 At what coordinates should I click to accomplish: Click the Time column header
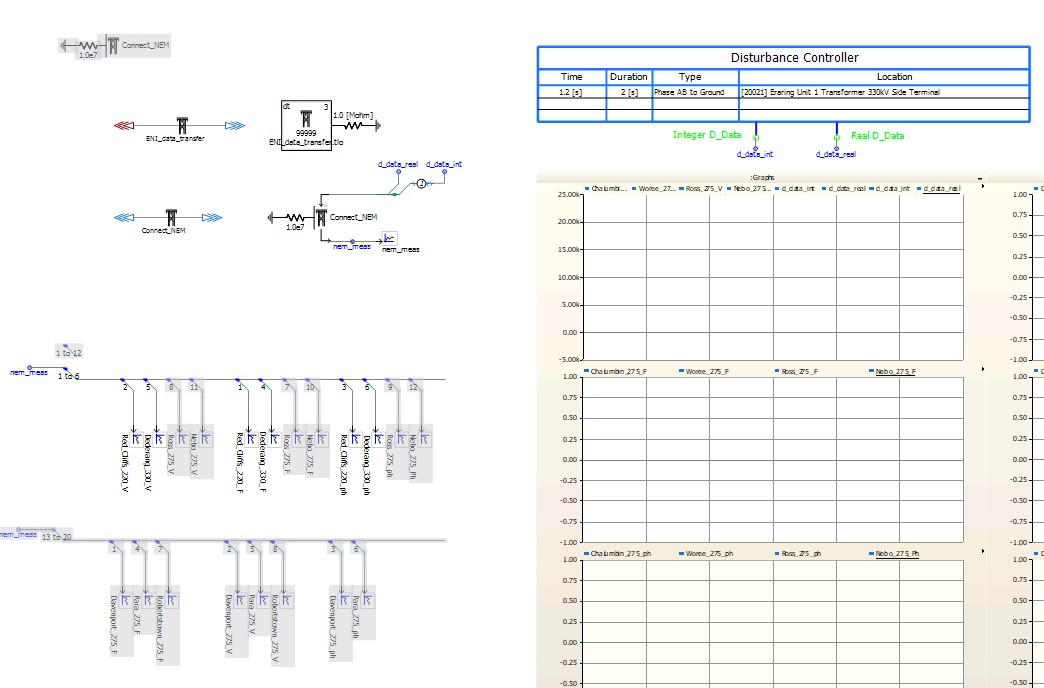tap(571, 77)
